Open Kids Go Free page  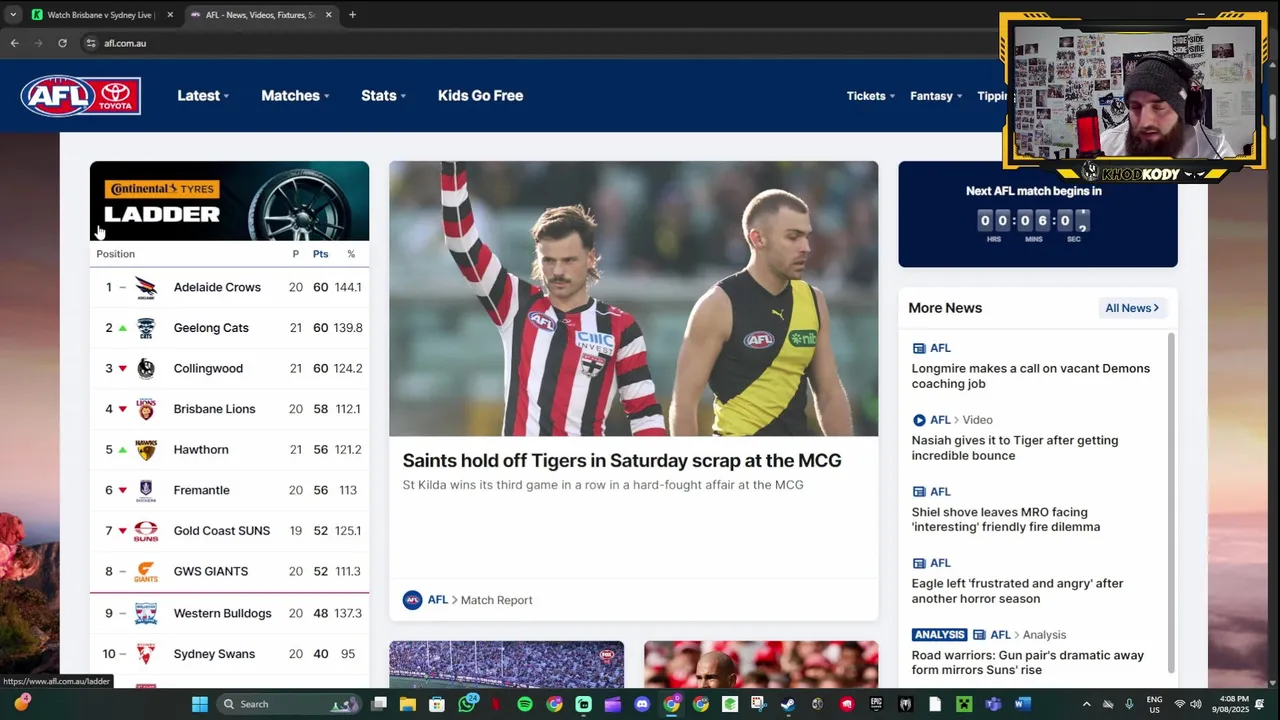click(480, 96)
